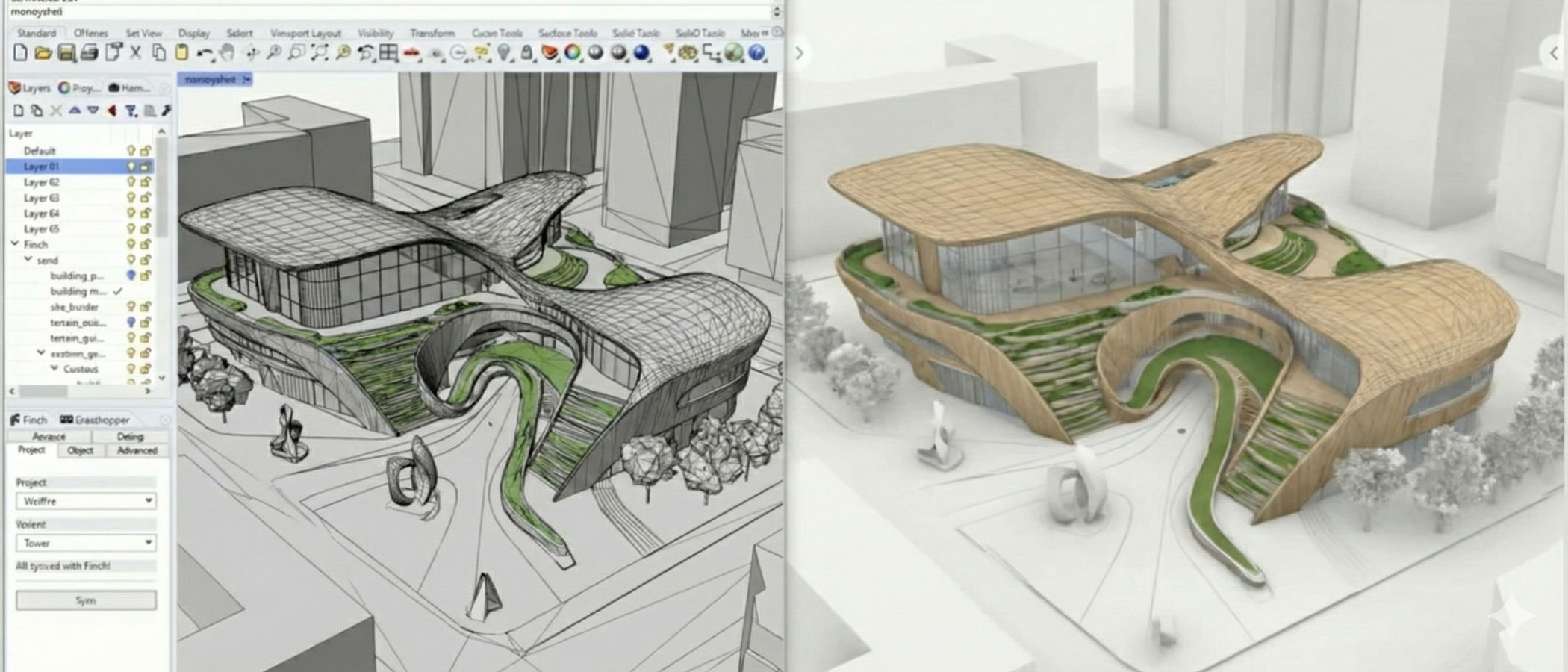Switch to the Transform toolbar tab
This screenshot has height=672, width=1568.
(x=432, y=33)
